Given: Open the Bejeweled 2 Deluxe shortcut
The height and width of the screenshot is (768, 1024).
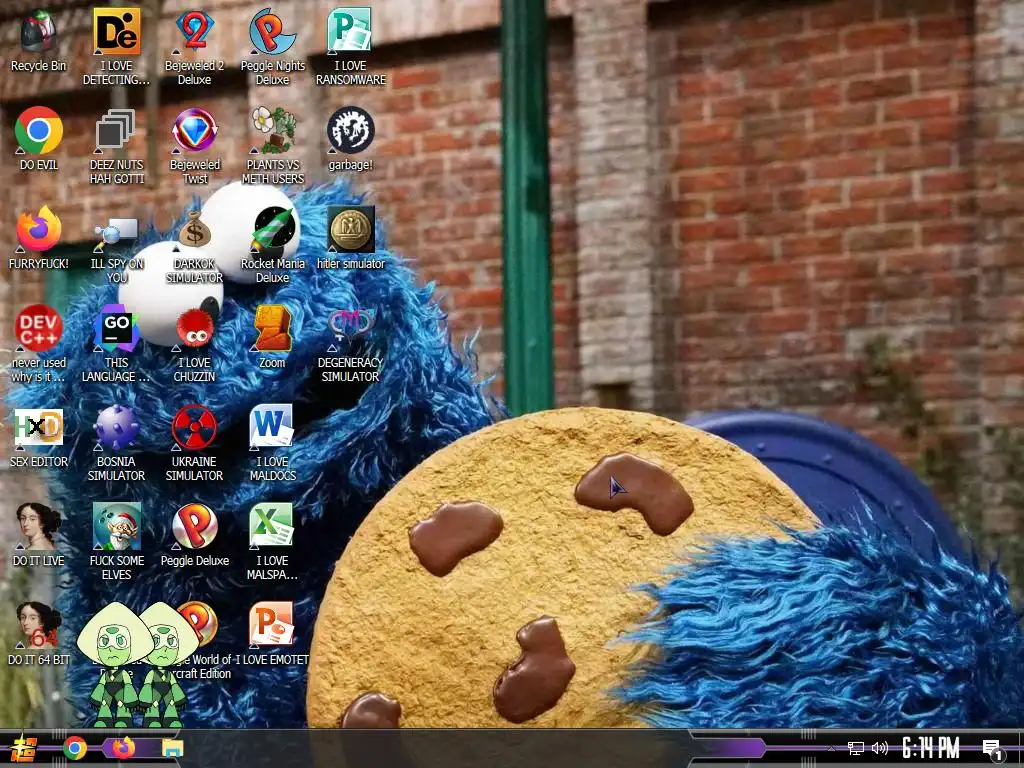Looking at the screenshot, I should click(x=195, y=47).
